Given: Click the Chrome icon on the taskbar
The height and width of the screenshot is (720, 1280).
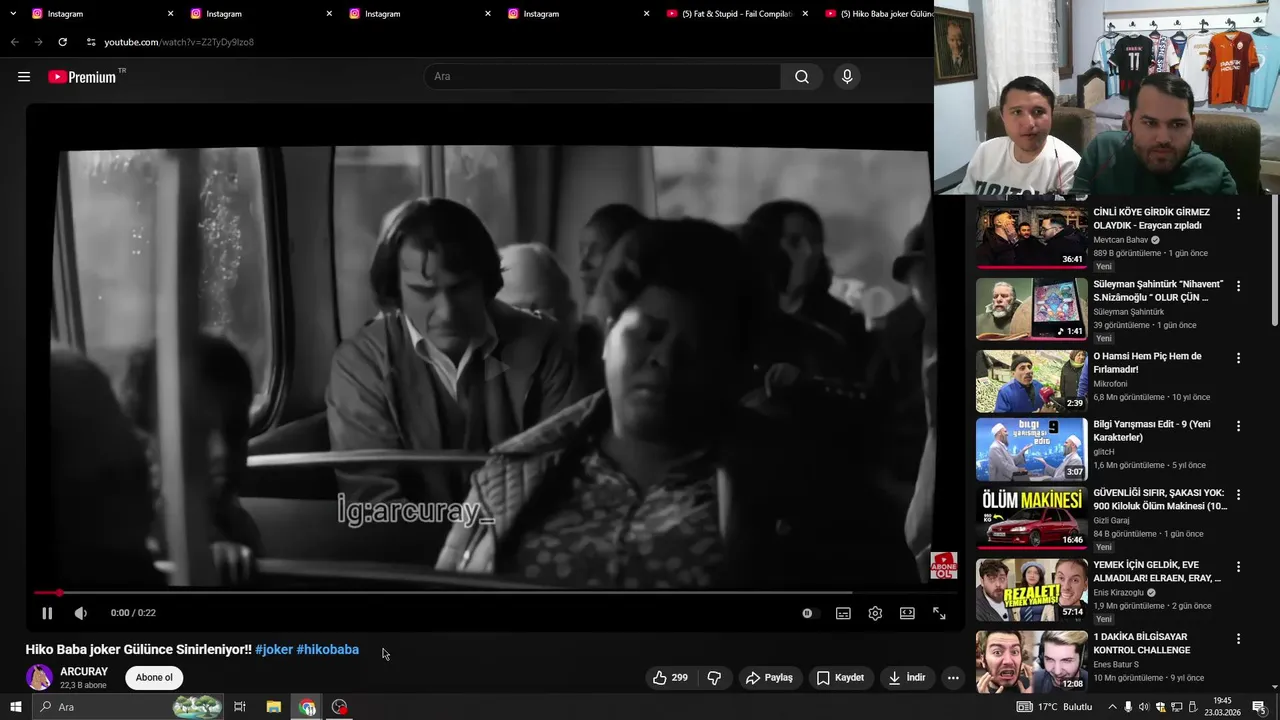Looking at the screenshot, I should coord(307,707).
